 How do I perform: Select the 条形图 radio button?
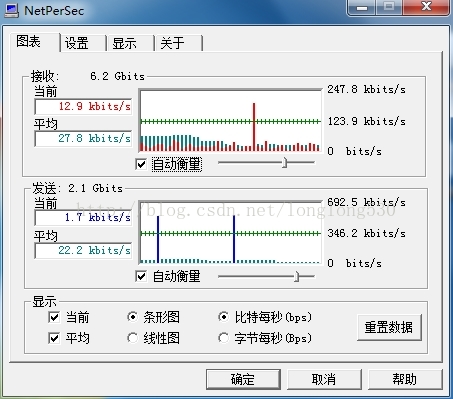click(x=133, y=317)
